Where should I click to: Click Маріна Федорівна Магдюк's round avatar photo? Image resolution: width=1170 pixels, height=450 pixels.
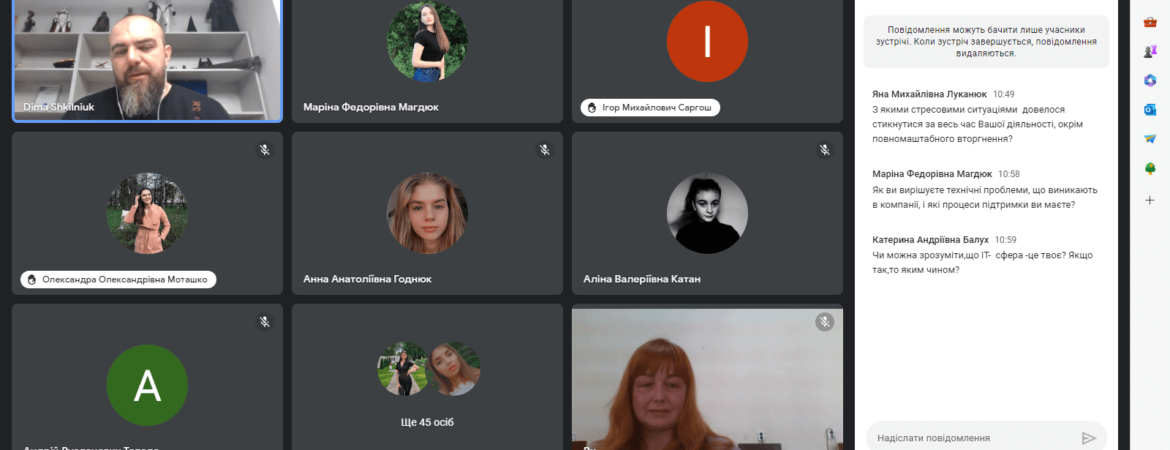point(428,42)
